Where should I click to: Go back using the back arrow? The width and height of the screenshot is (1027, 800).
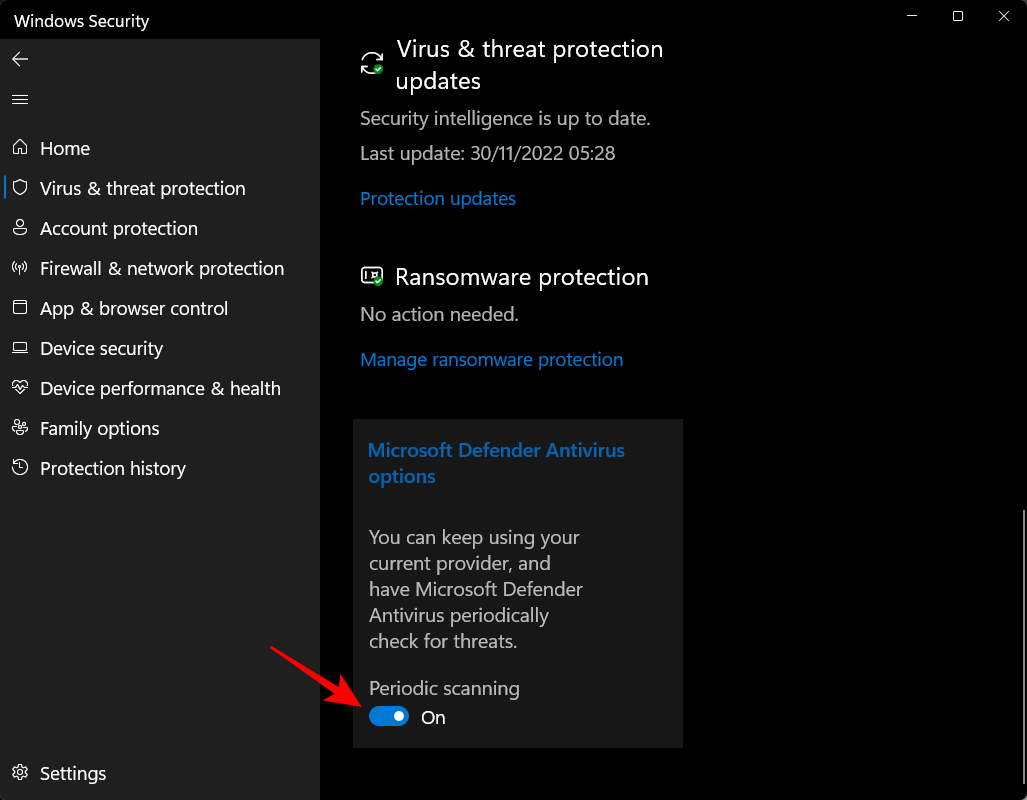pyautogui.click(x=20, y=59)
